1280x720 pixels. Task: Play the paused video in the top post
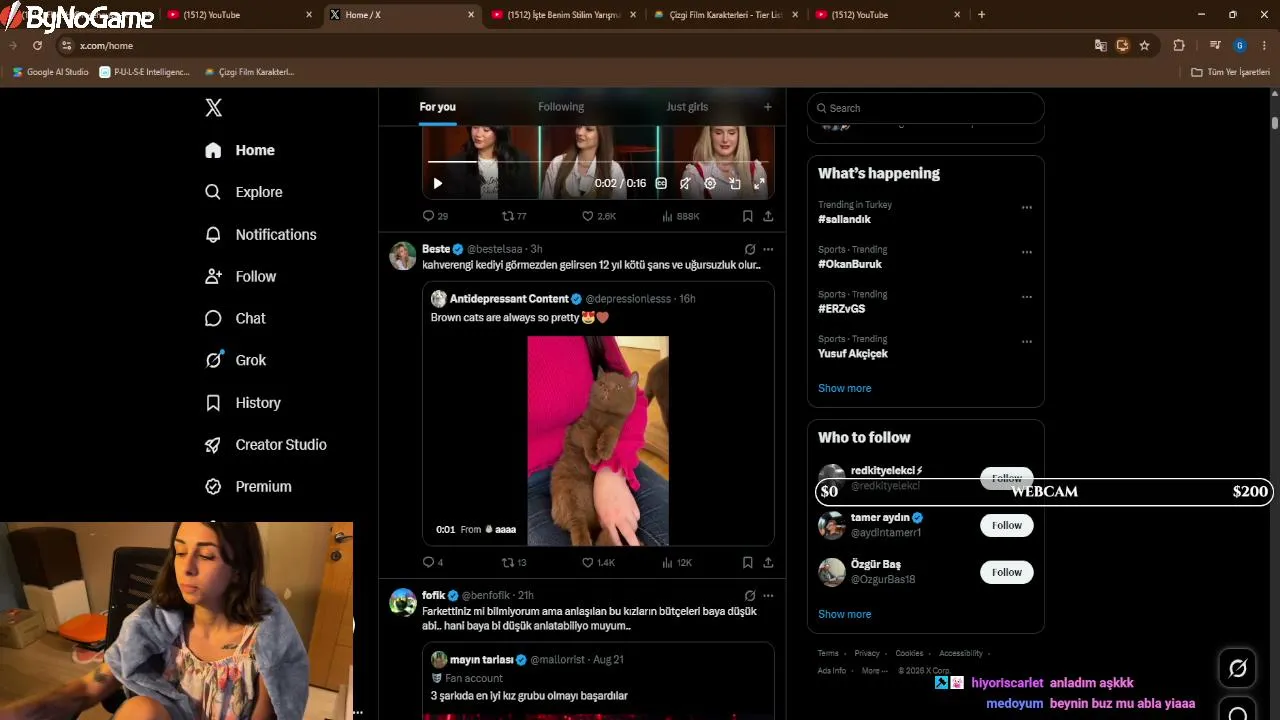[437, 183]
